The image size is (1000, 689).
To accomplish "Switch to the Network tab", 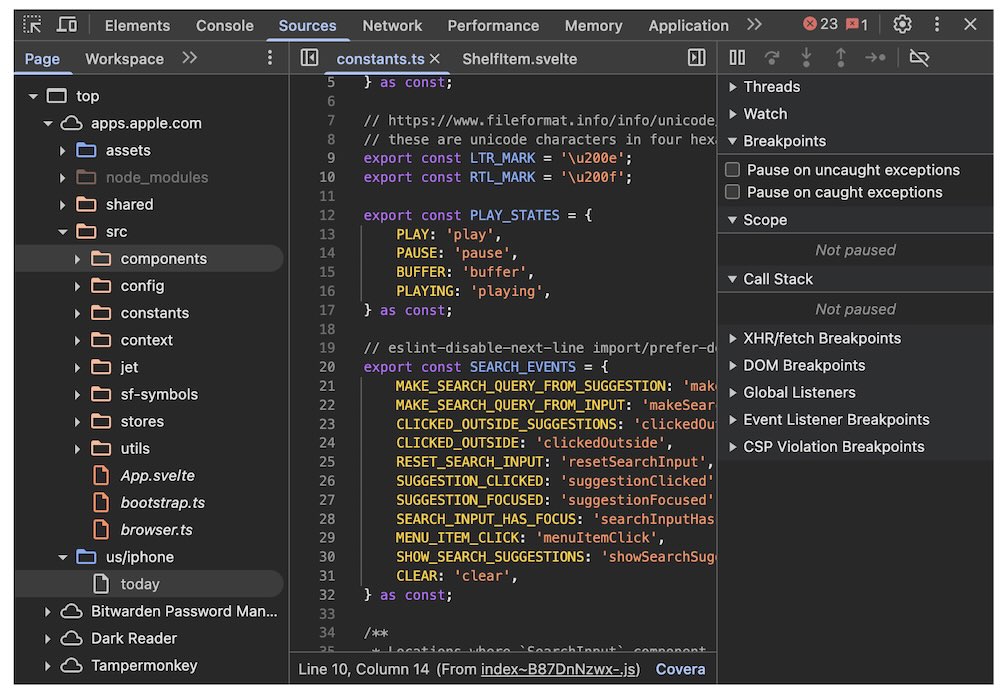I will point(392,25).
